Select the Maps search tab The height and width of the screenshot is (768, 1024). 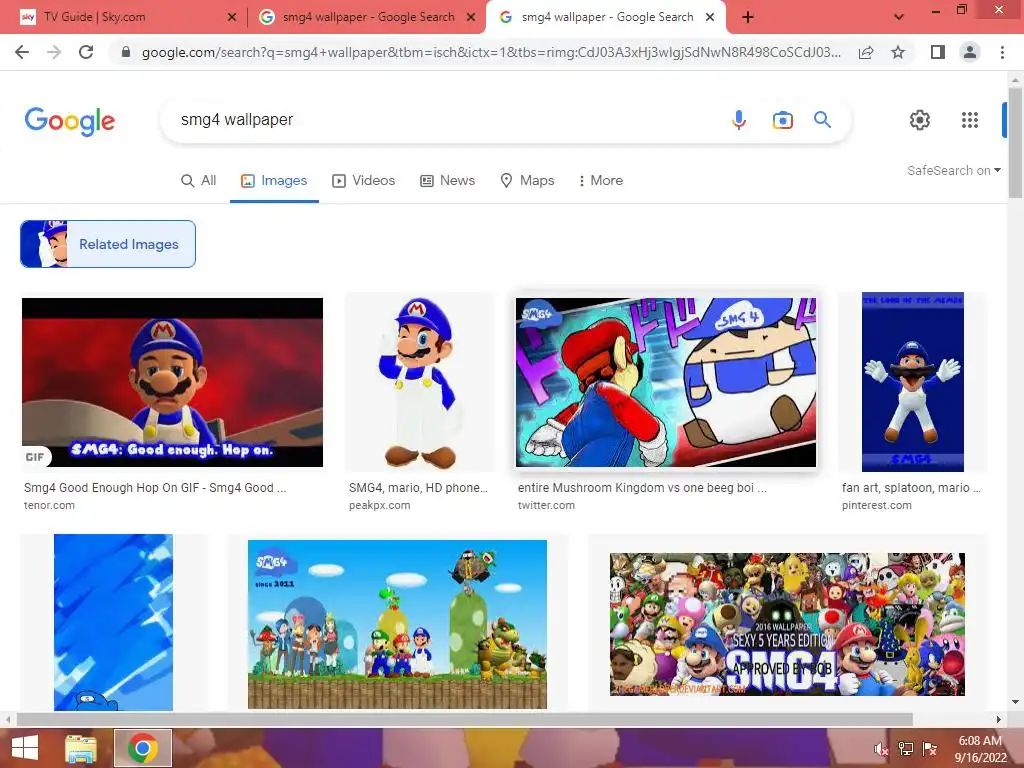[527, 180]
